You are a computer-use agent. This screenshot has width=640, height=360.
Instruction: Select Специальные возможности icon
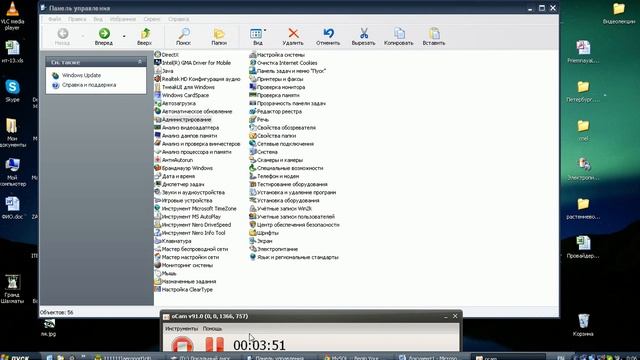pos(253,168)
